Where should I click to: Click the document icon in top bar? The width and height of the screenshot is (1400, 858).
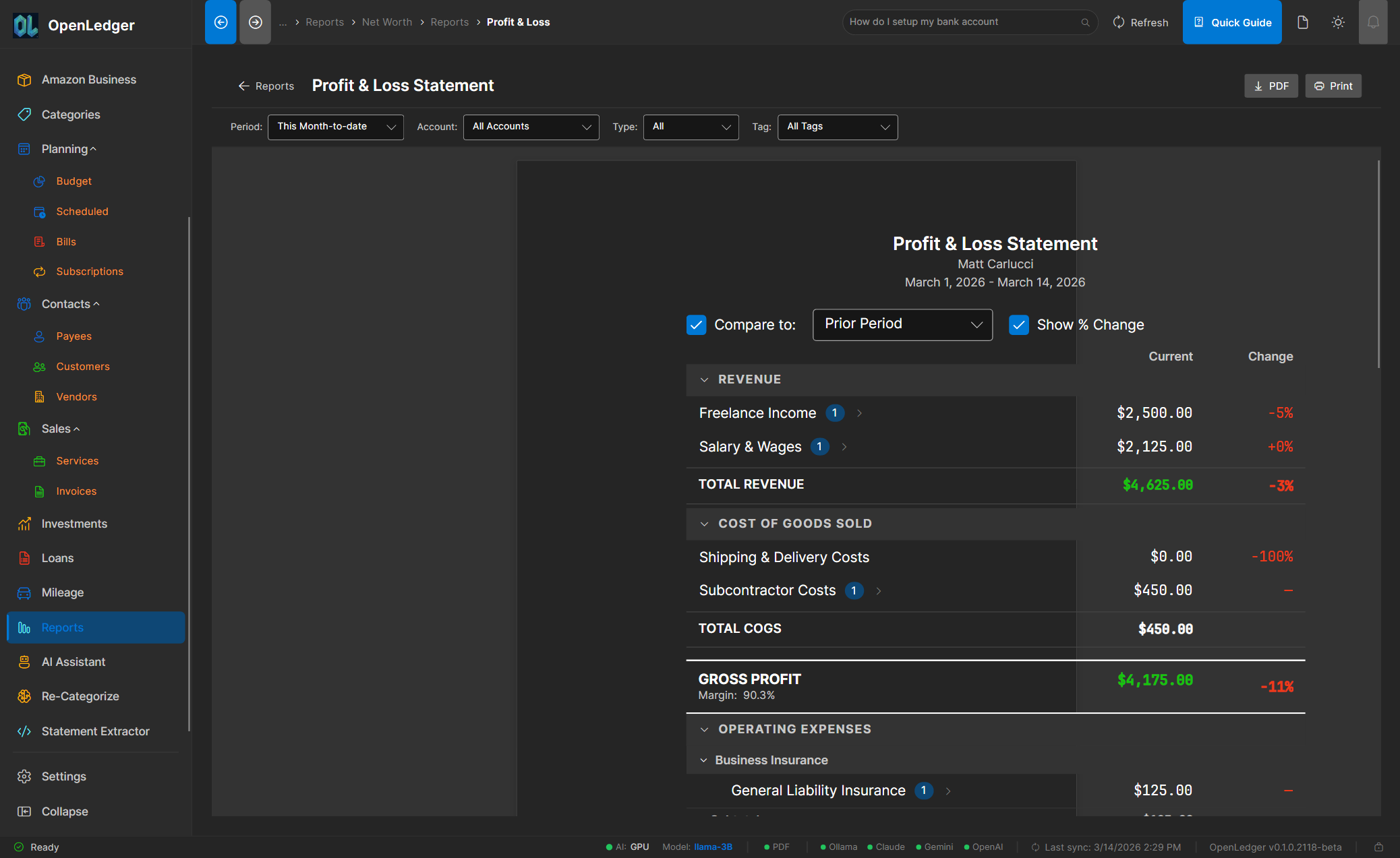tap(1303, 22)
